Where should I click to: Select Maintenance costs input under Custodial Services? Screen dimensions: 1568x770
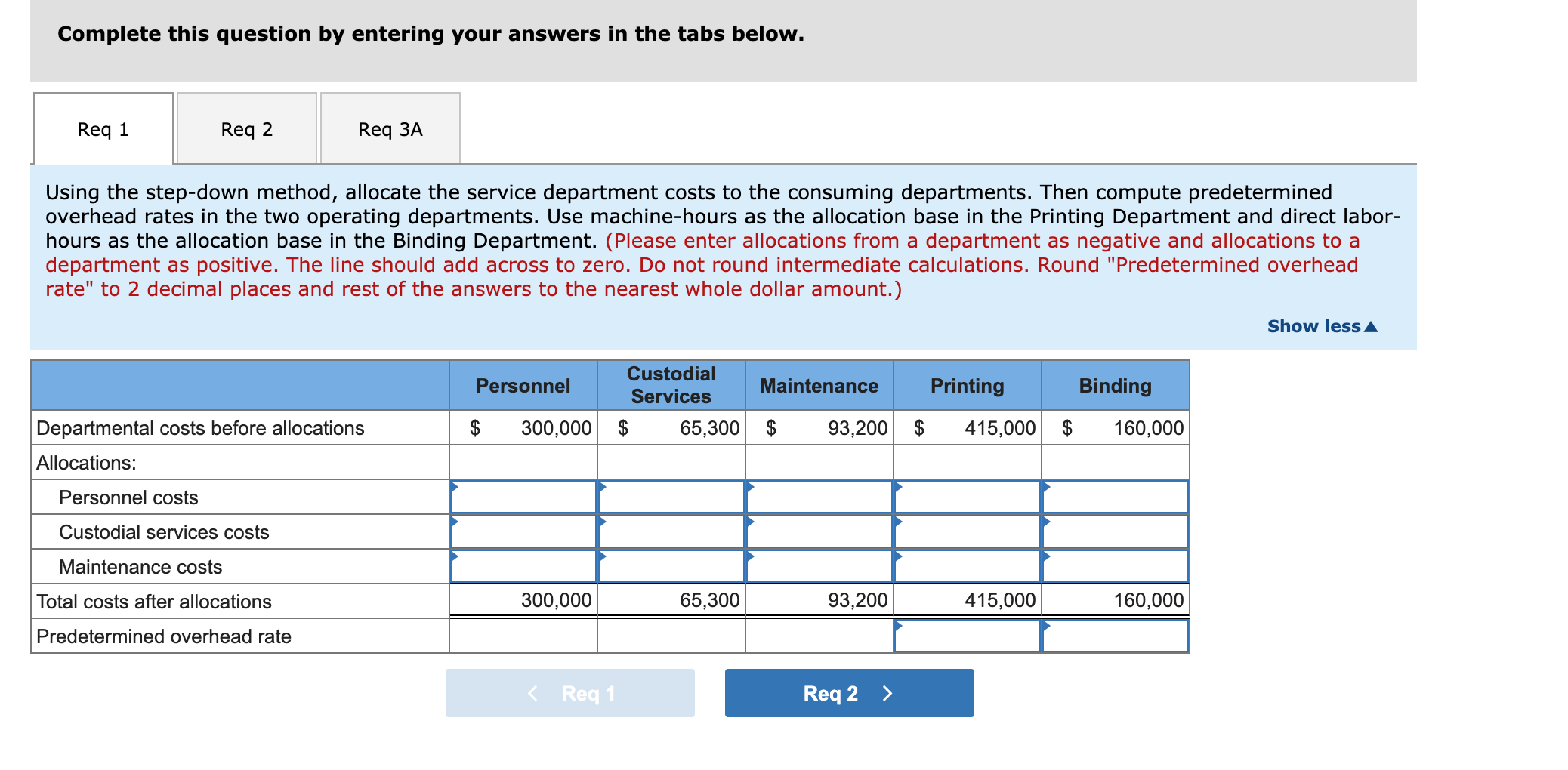[x=671, y=566]
